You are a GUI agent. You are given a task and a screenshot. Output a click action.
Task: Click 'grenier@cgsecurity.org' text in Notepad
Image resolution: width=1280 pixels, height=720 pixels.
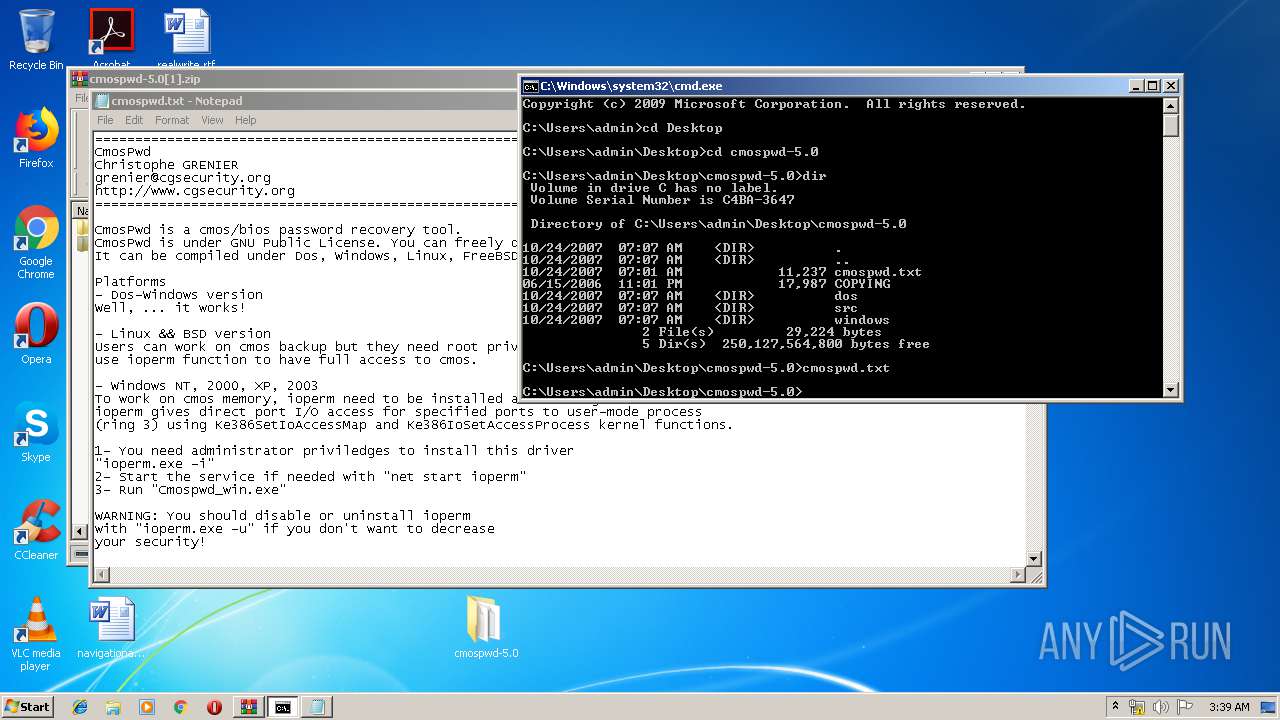(x=183, y=178)
